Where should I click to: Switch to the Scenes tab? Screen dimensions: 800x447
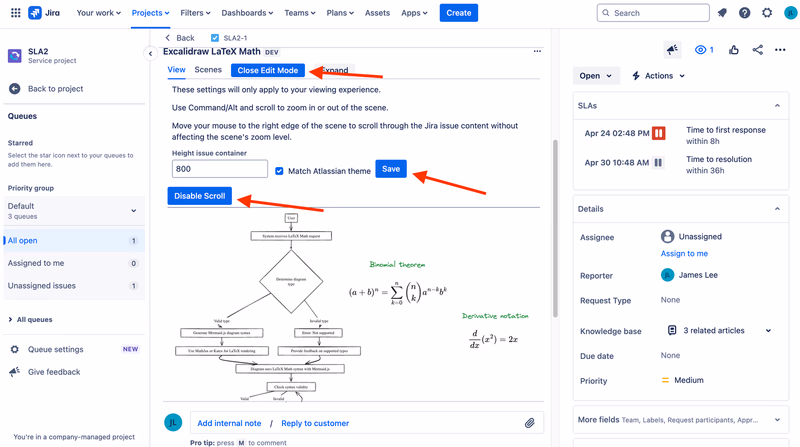(x=208, y=70)
